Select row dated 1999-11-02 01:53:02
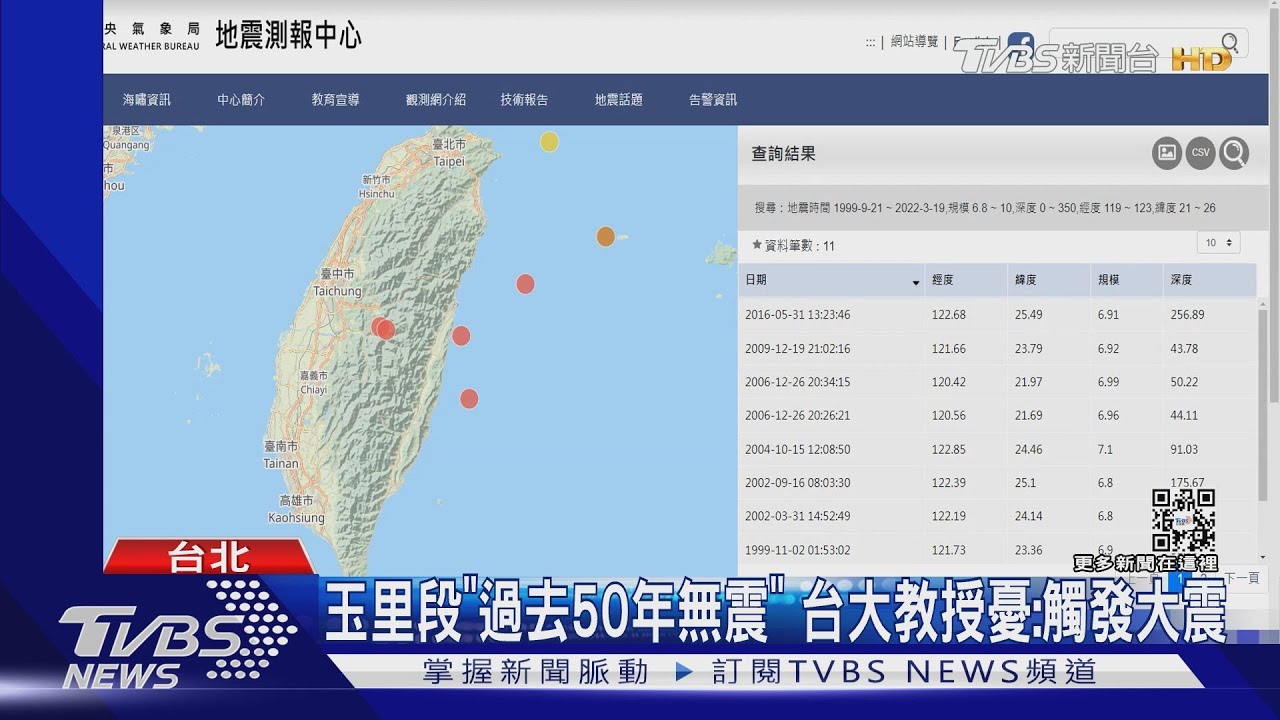This screenshot has width=1280, height=720. [997, 550]
